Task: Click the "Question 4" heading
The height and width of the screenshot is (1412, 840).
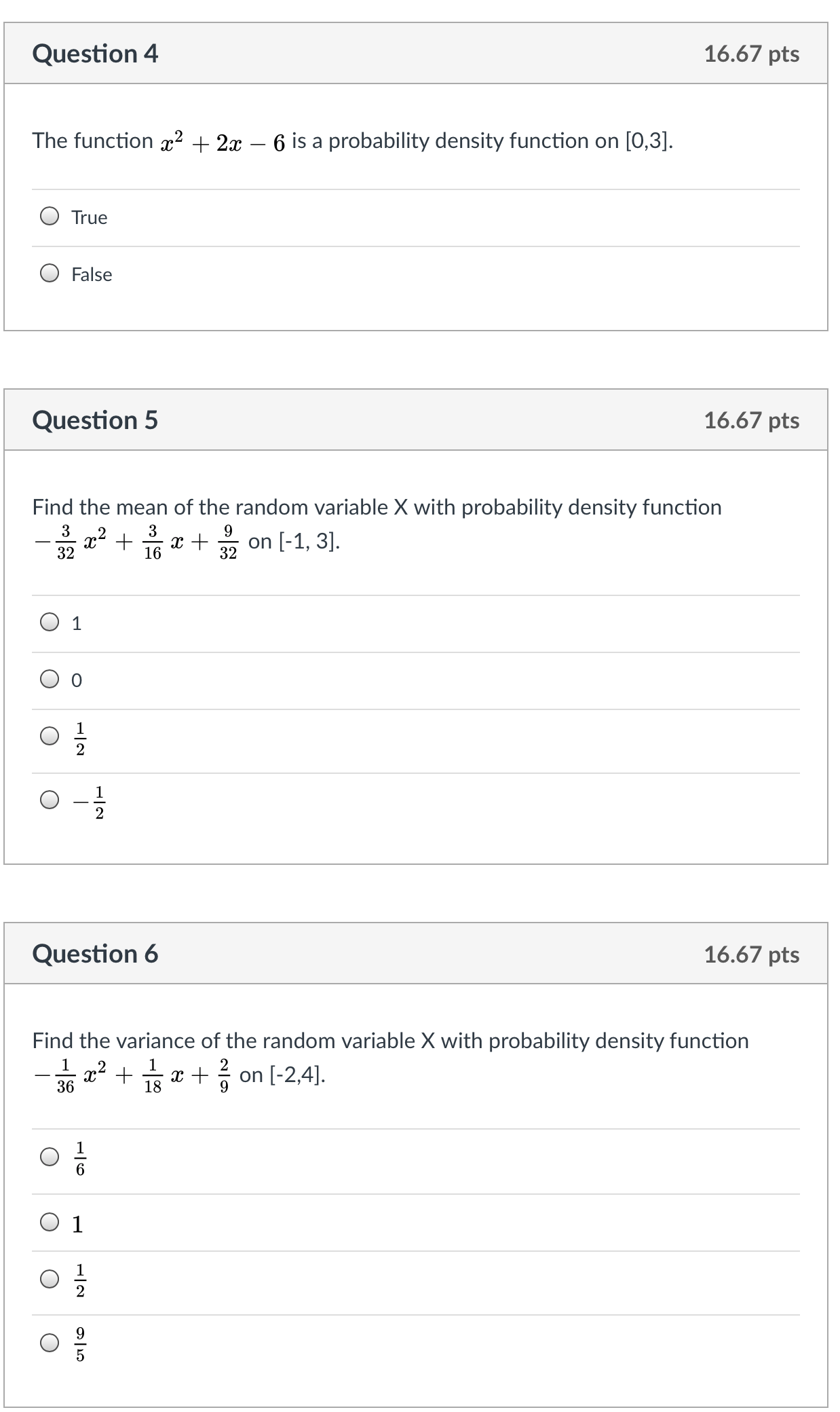Action: coord(95,54)
